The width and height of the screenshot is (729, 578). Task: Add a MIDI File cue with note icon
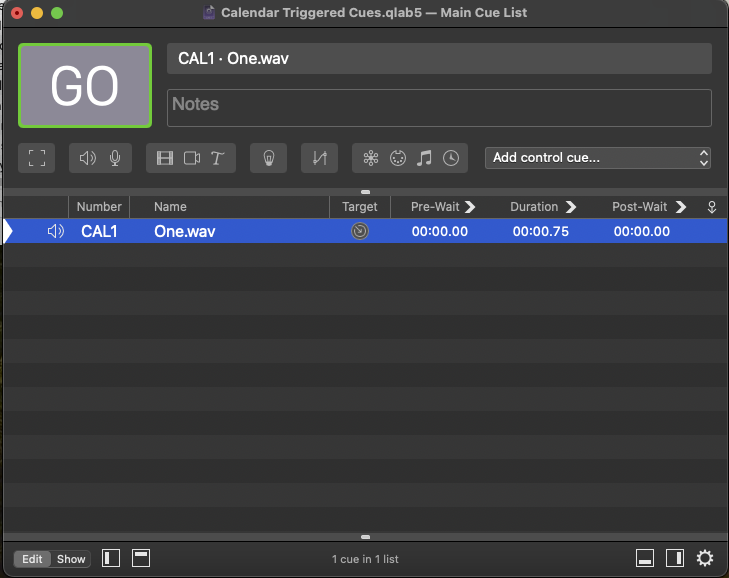424,158
